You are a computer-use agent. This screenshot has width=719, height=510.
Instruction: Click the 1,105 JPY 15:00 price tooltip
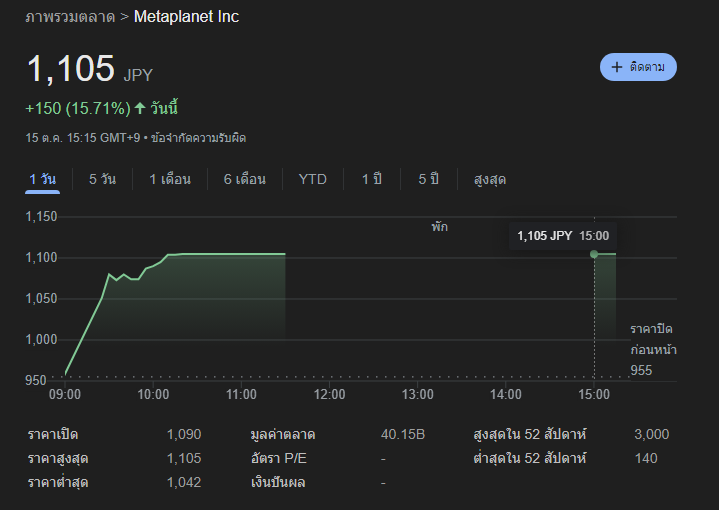[562, 236]
